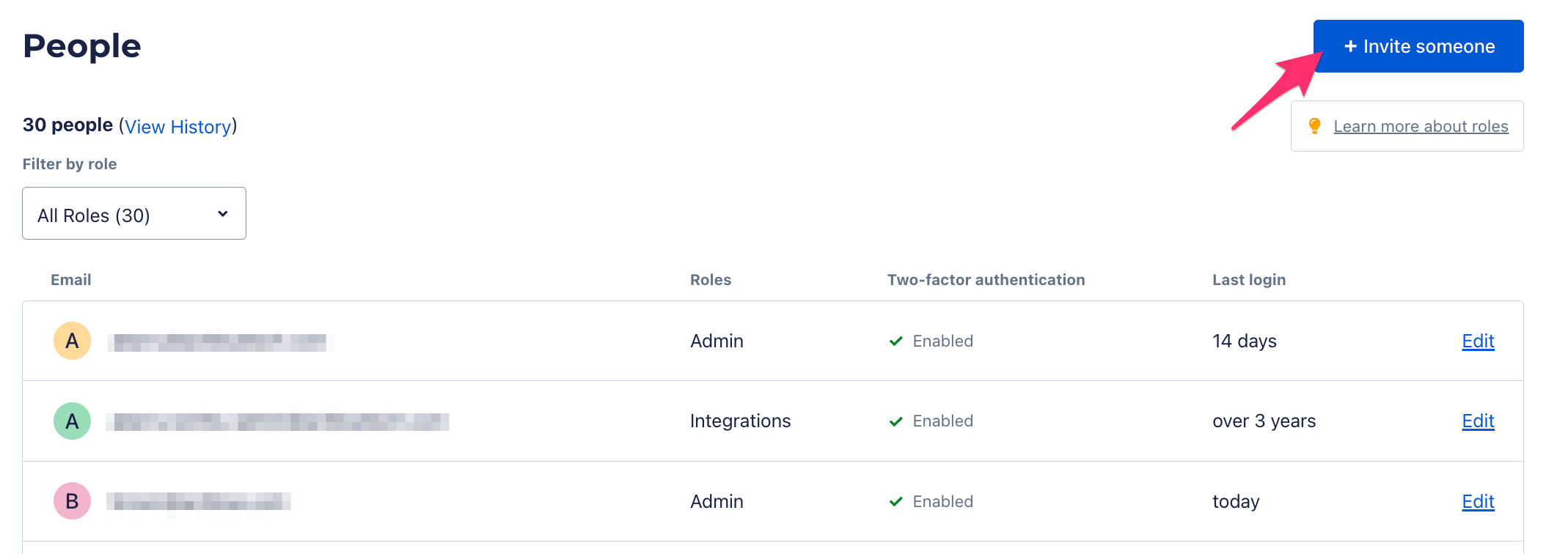Expand the All Roles (30) filter dropdown
1568x554 pixels.
click(134, 213)
